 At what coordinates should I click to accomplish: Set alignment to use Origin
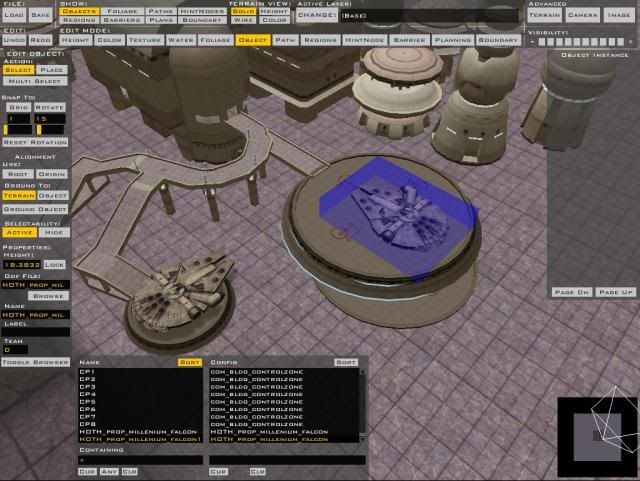(x=52, y=174)
